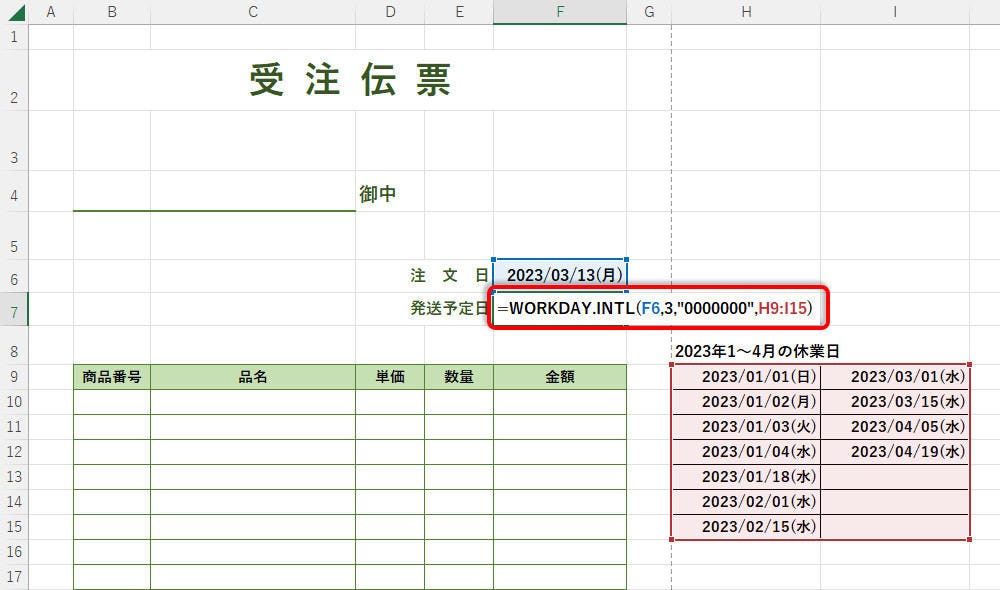1000x590 pixels.
Task: Select the 商品番号 table header
Action: coord(111,377)
